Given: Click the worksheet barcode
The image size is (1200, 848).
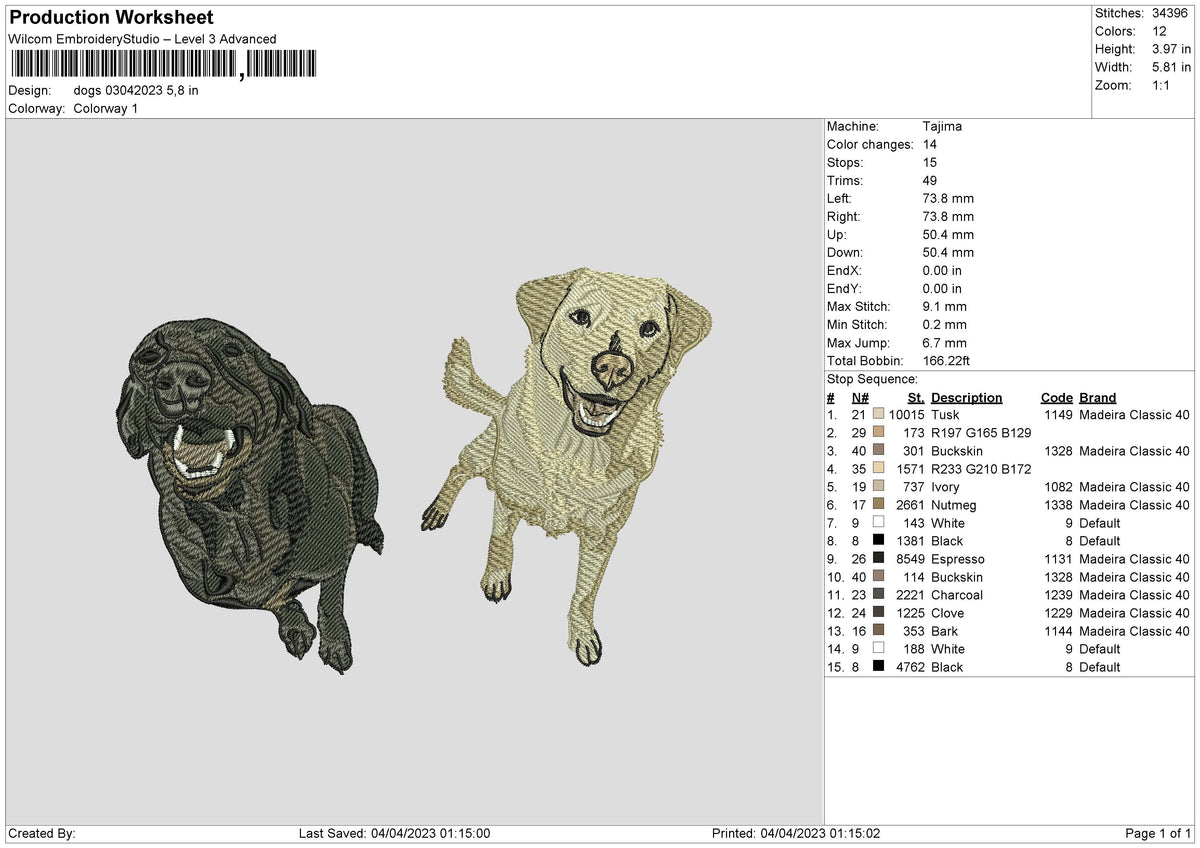Looking at the screenshot, I should [x=162, y=65].
